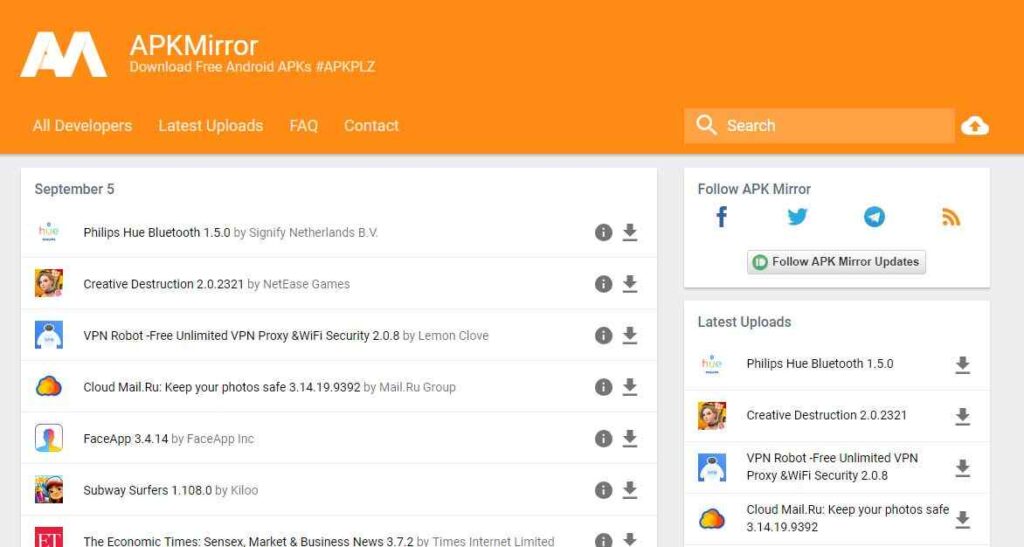Open APK Mirror Telegram icon
Screen dimensions: 1024x547
(x=874, y=217)
